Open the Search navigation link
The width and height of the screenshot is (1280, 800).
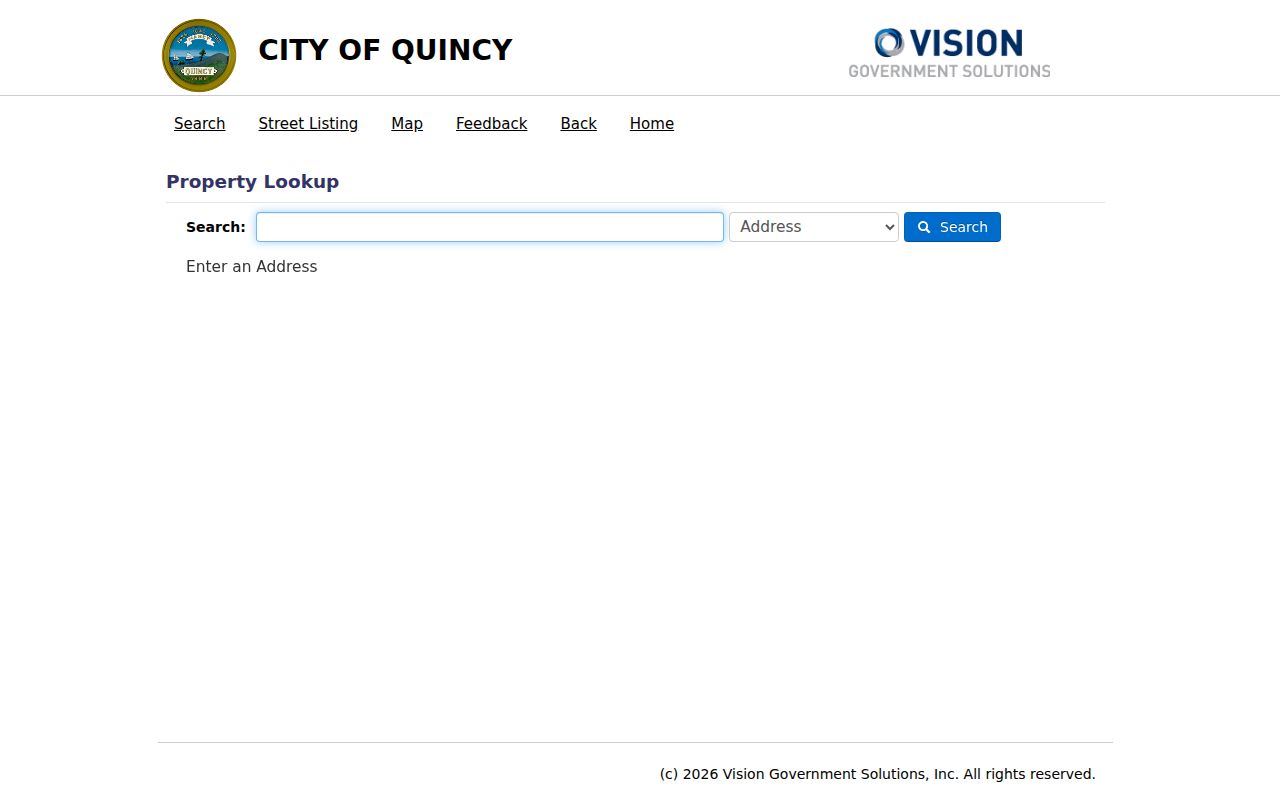(x=200, y=123)
